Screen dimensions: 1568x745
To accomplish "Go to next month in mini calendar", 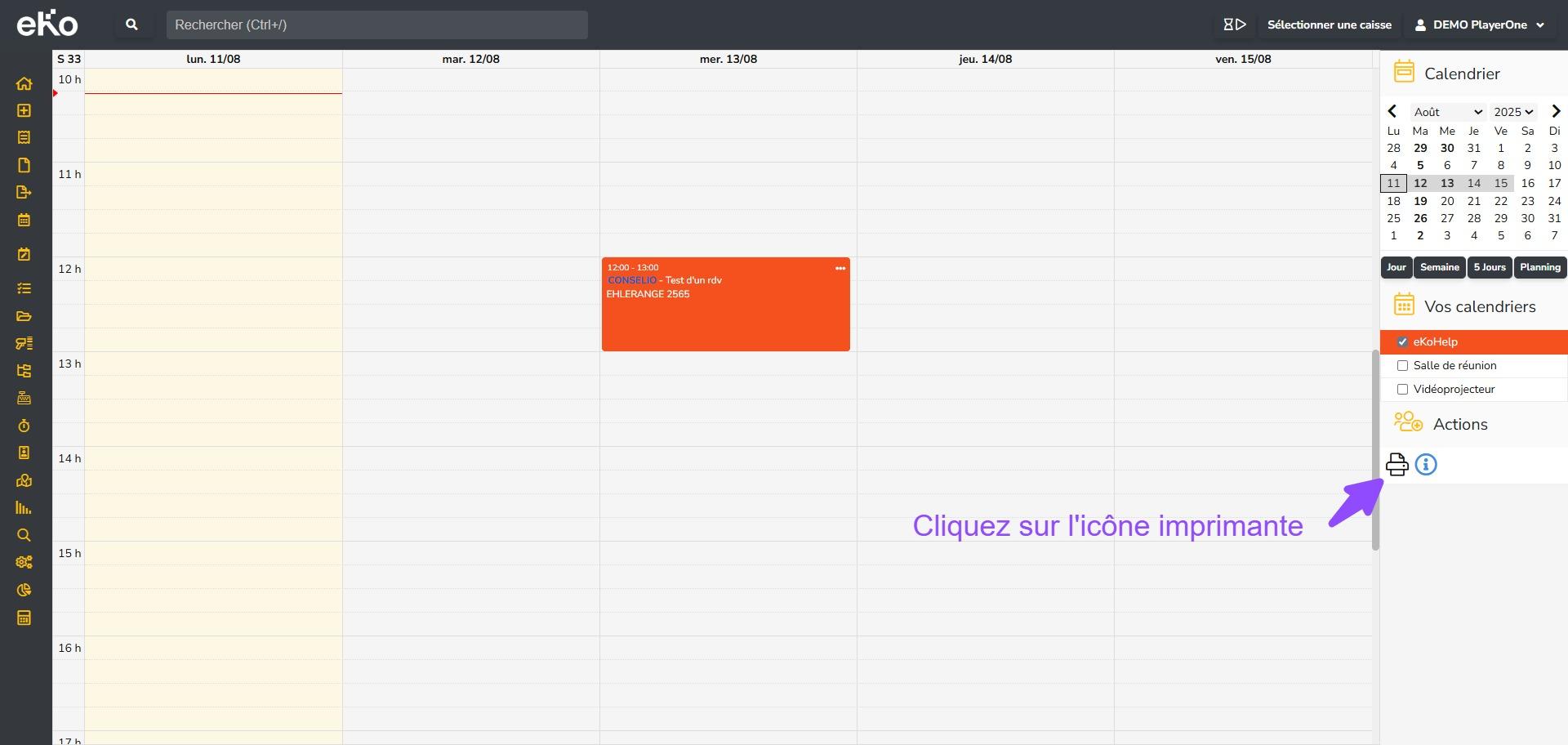I will [1555, 111].
